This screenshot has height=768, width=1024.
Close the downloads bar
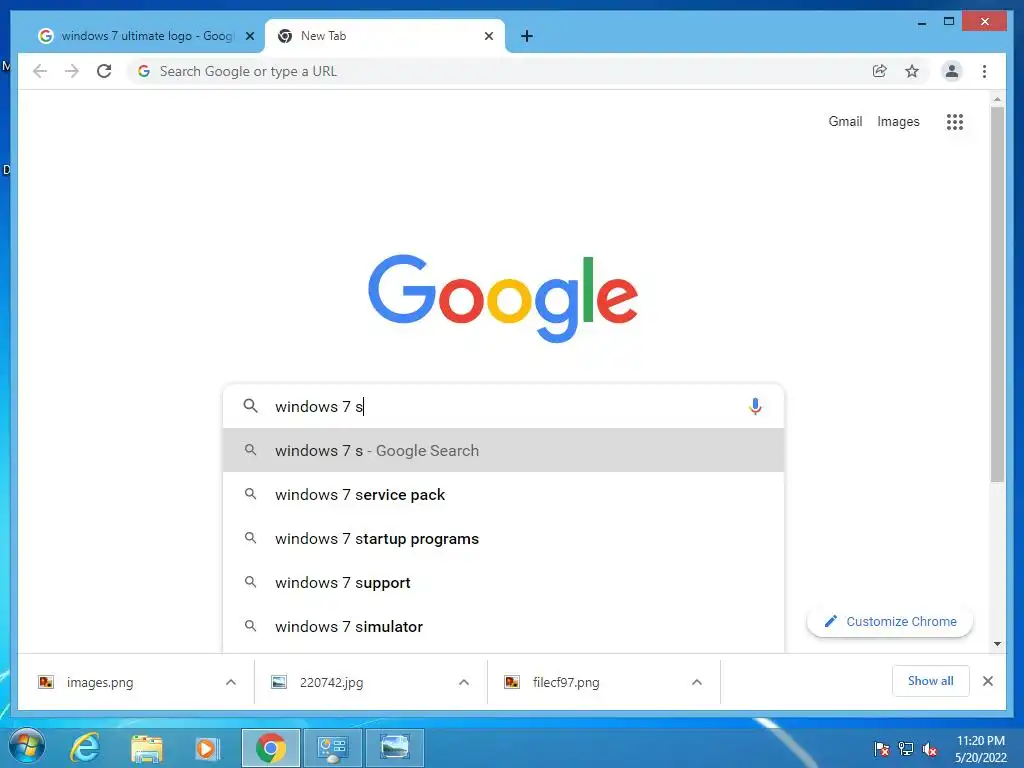click(x=987, y=681)
